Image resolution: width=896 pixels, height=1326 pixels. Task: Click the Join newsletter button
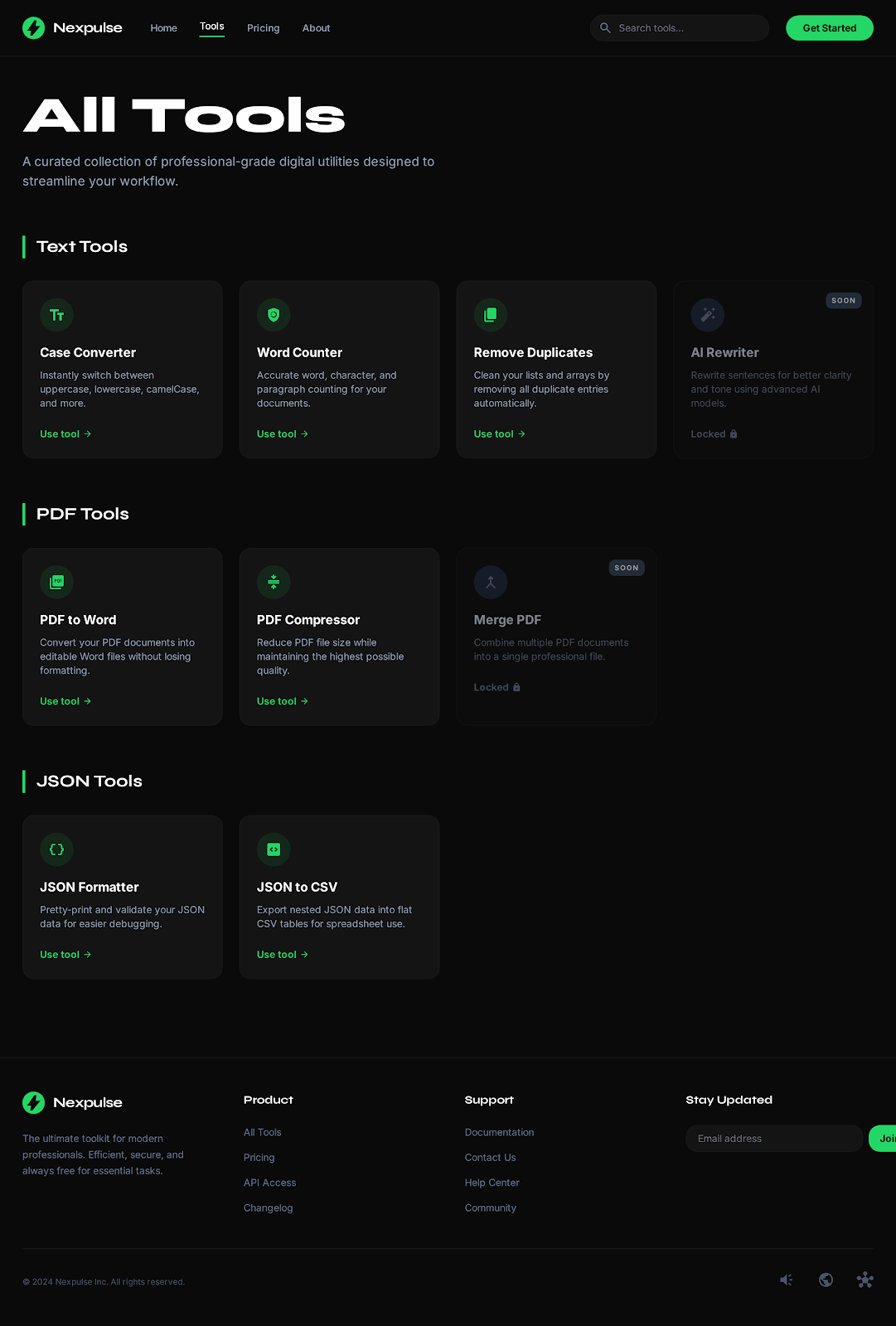point(883,1139)
